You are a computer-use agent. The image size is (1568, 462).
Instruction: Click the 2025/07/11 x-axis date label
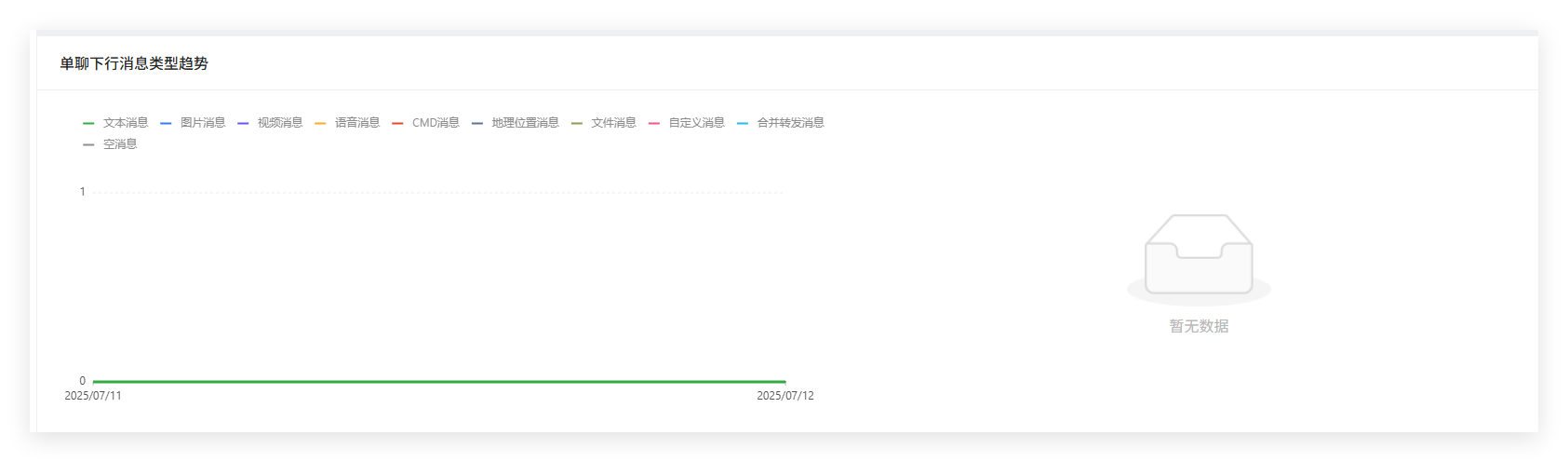point(93,396)
